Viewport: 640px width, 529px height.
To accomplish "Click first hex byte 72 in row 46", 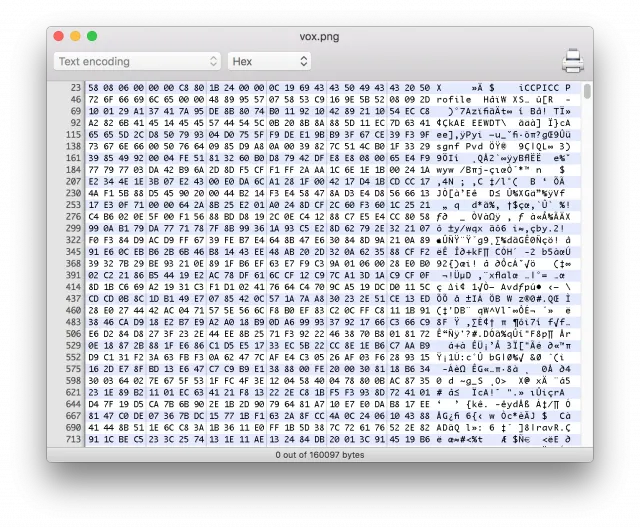I will (93, 100).
